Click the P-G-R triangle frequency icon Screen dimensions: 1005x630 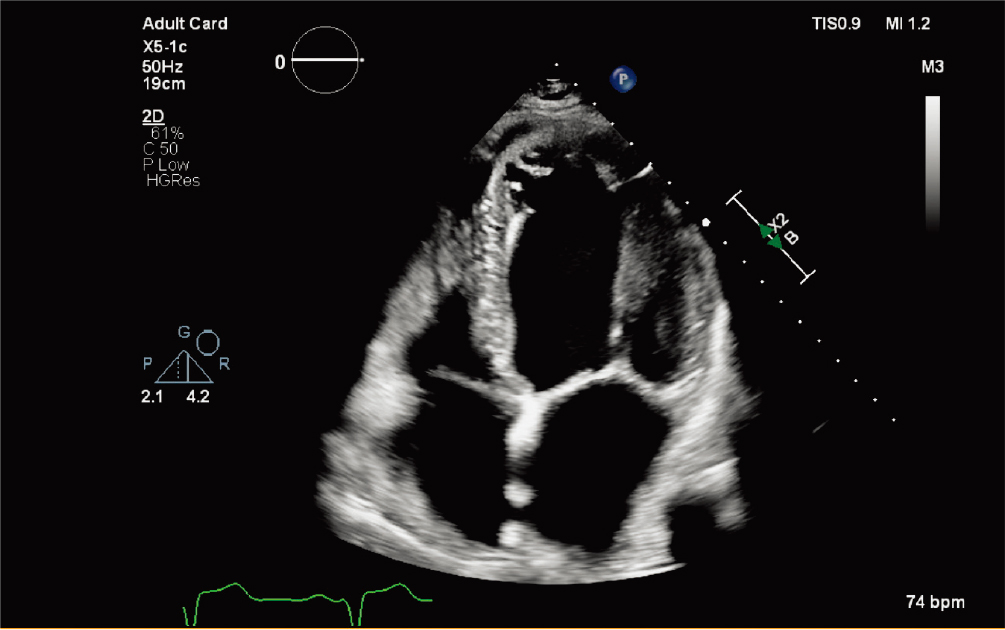point(184,367)
